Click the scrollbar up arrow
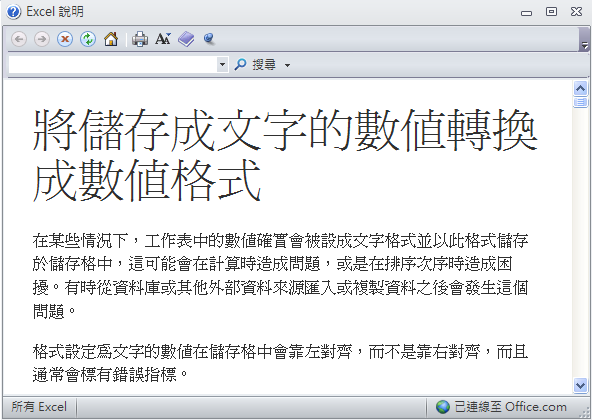 click(x=580, y=89)
